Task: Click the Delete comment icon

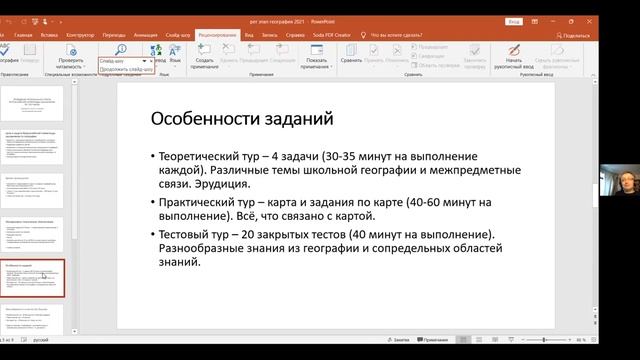Action: point(228,50)
